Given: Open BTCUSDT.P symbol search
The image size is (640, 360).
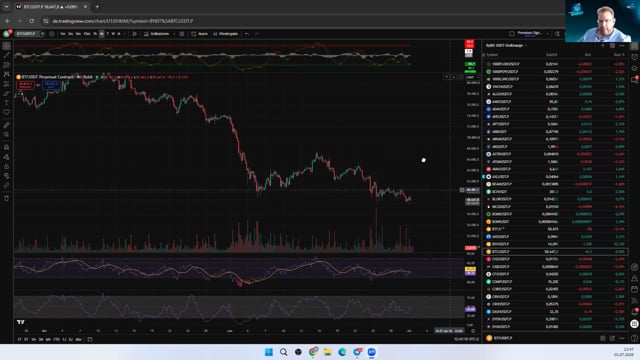Looking at the screenshot, I should click(x=27, y=34).
